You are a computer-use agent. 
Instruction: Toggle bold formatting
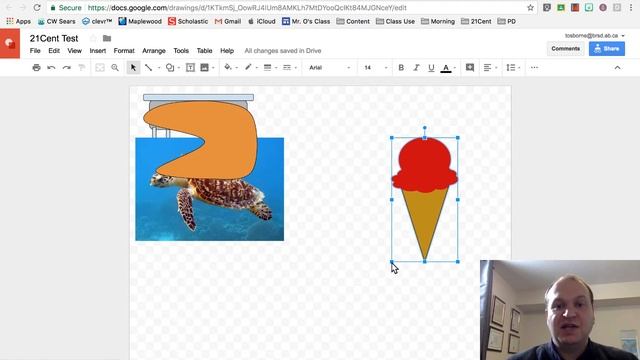click(x=401, y=67)
